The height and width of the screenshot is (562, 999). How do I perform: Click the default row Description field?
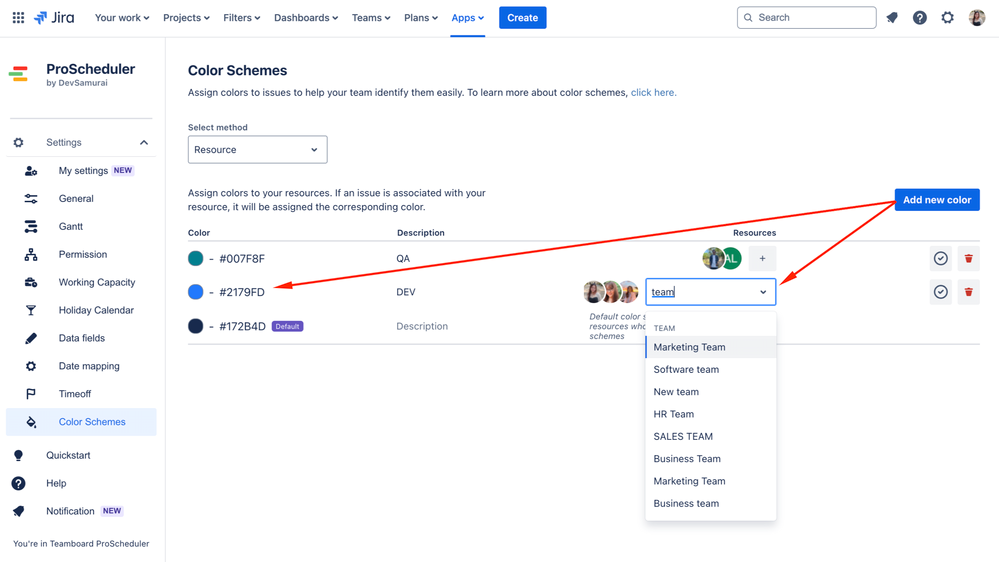(422, 326)
